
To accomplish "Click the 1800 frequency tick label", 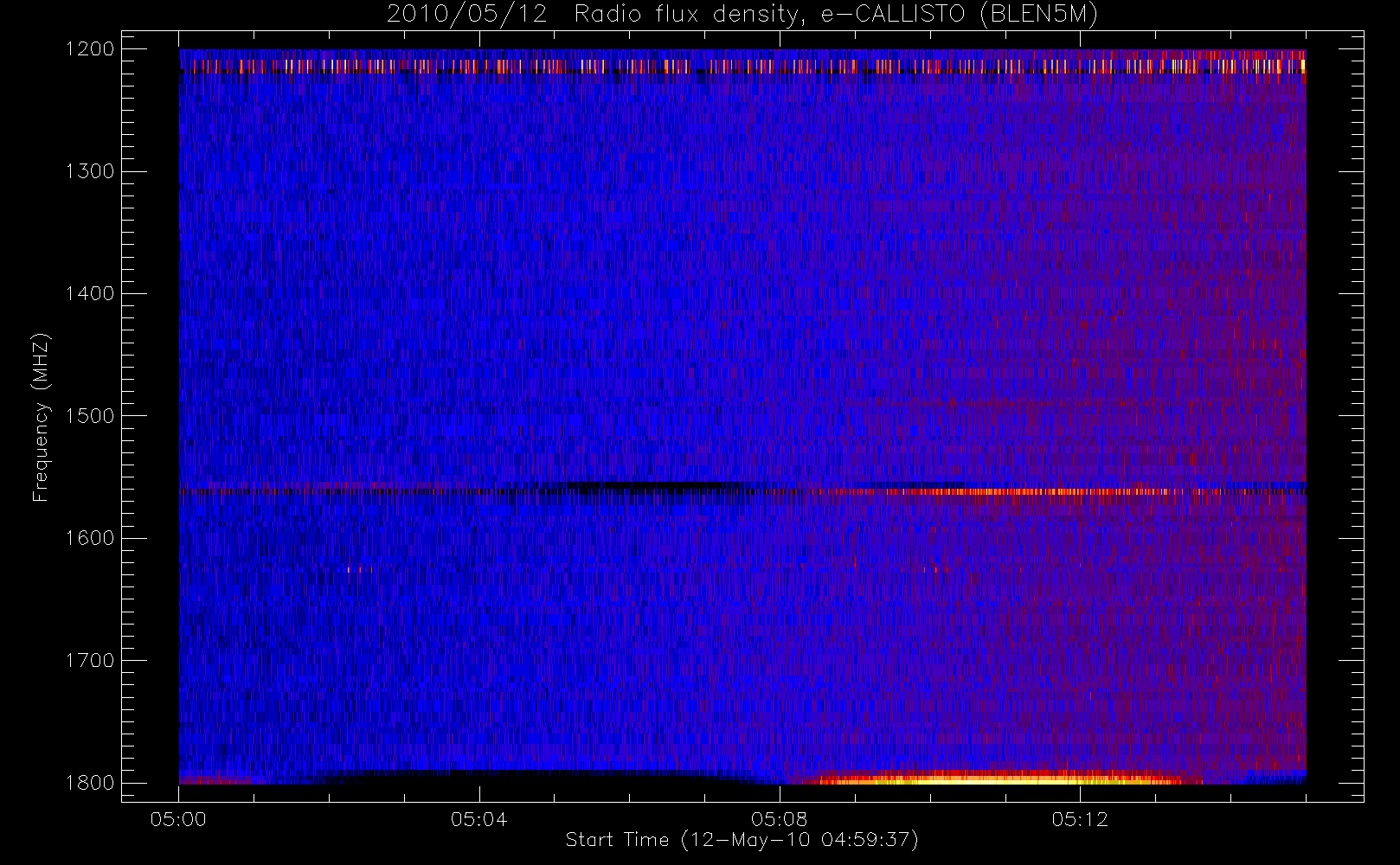I will click(90, 783).
